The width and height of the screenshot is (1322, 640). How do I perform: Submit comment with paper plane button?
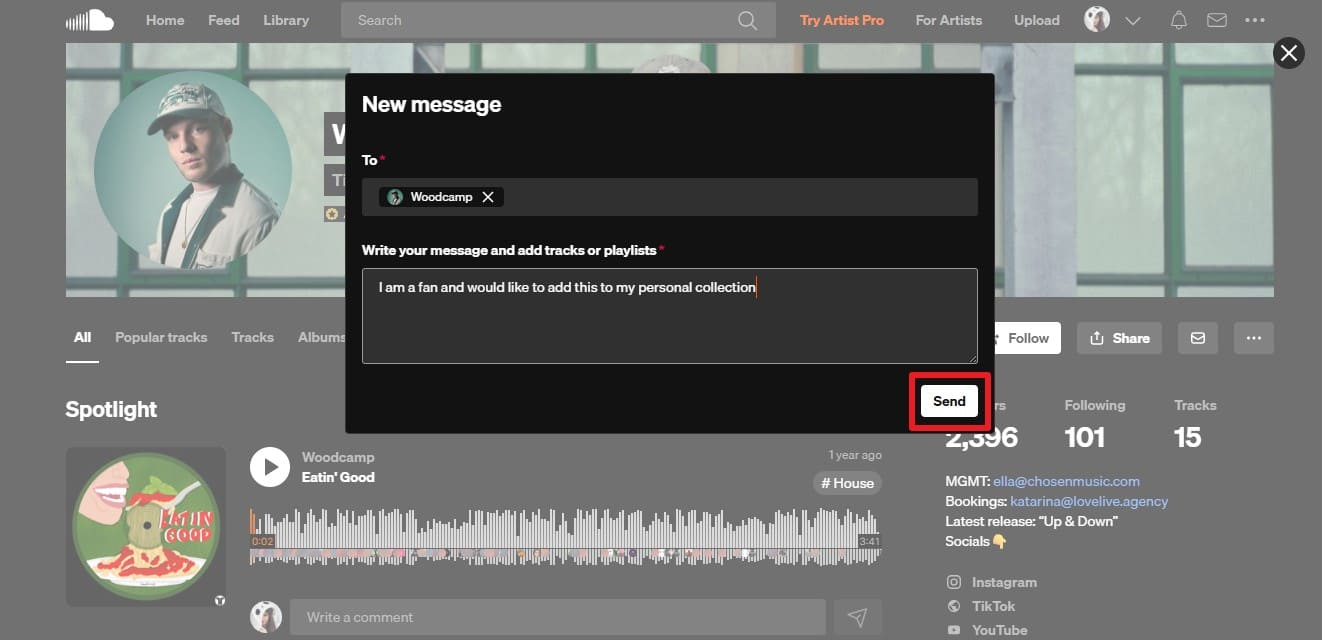[857, 617]
